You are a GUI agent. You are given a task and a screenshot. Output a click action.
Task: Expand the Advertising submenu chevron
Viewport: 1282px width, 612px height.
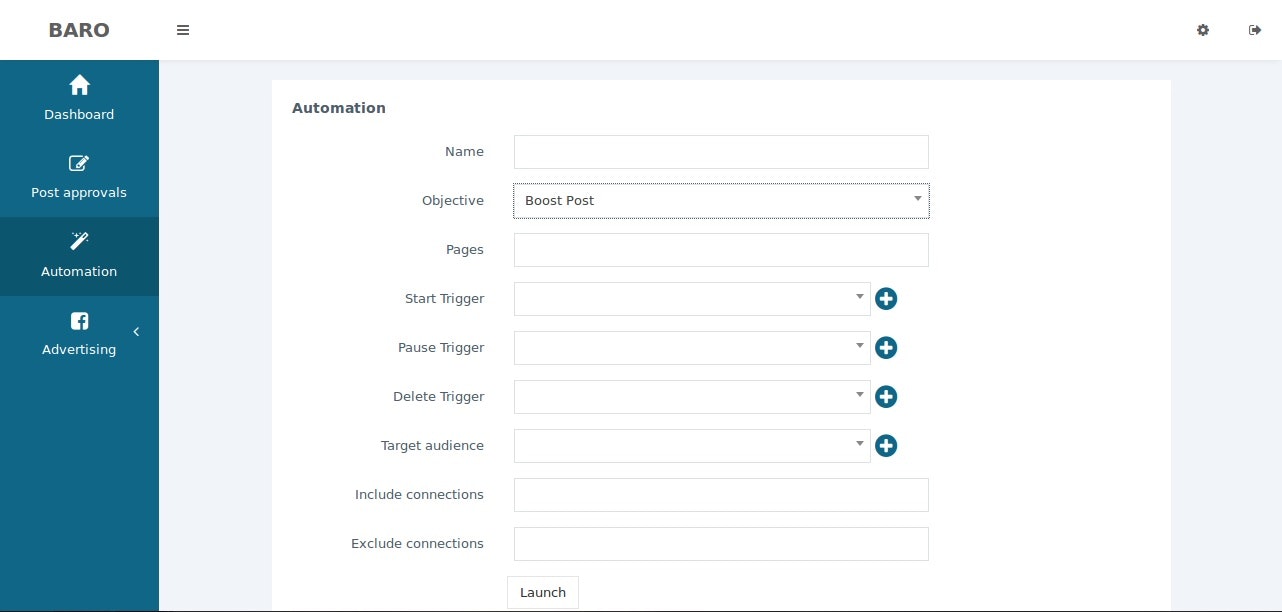(x=136, y=332)
